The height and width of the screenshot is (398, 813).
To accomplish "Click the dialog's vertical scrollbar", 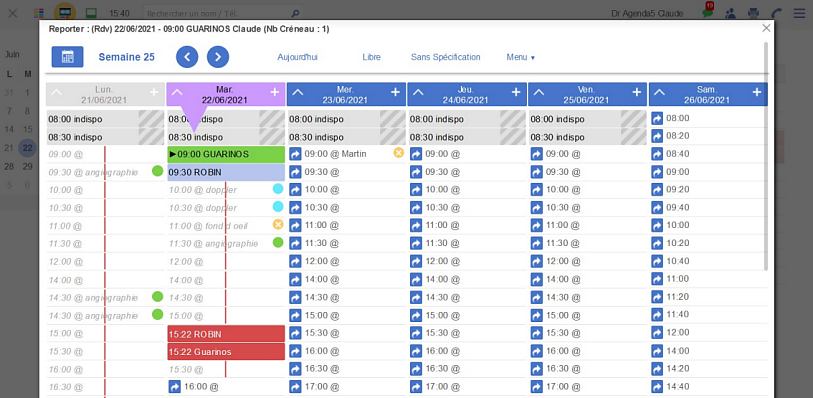I will pos(766,155).
